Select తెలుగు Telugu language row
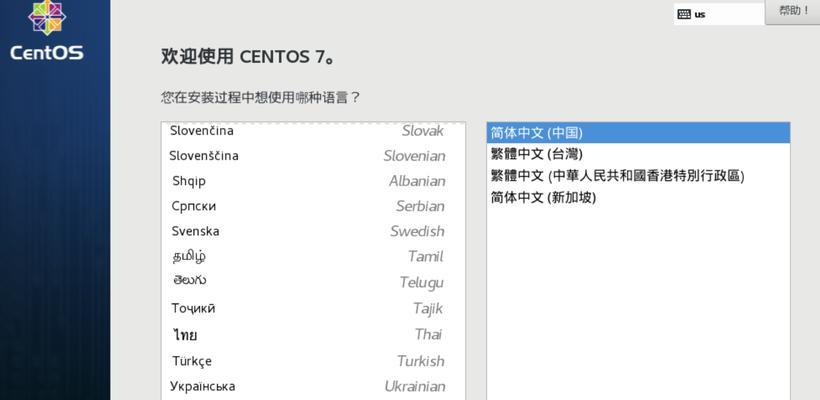This screenshot has height=400, width=820. (313, 282)
